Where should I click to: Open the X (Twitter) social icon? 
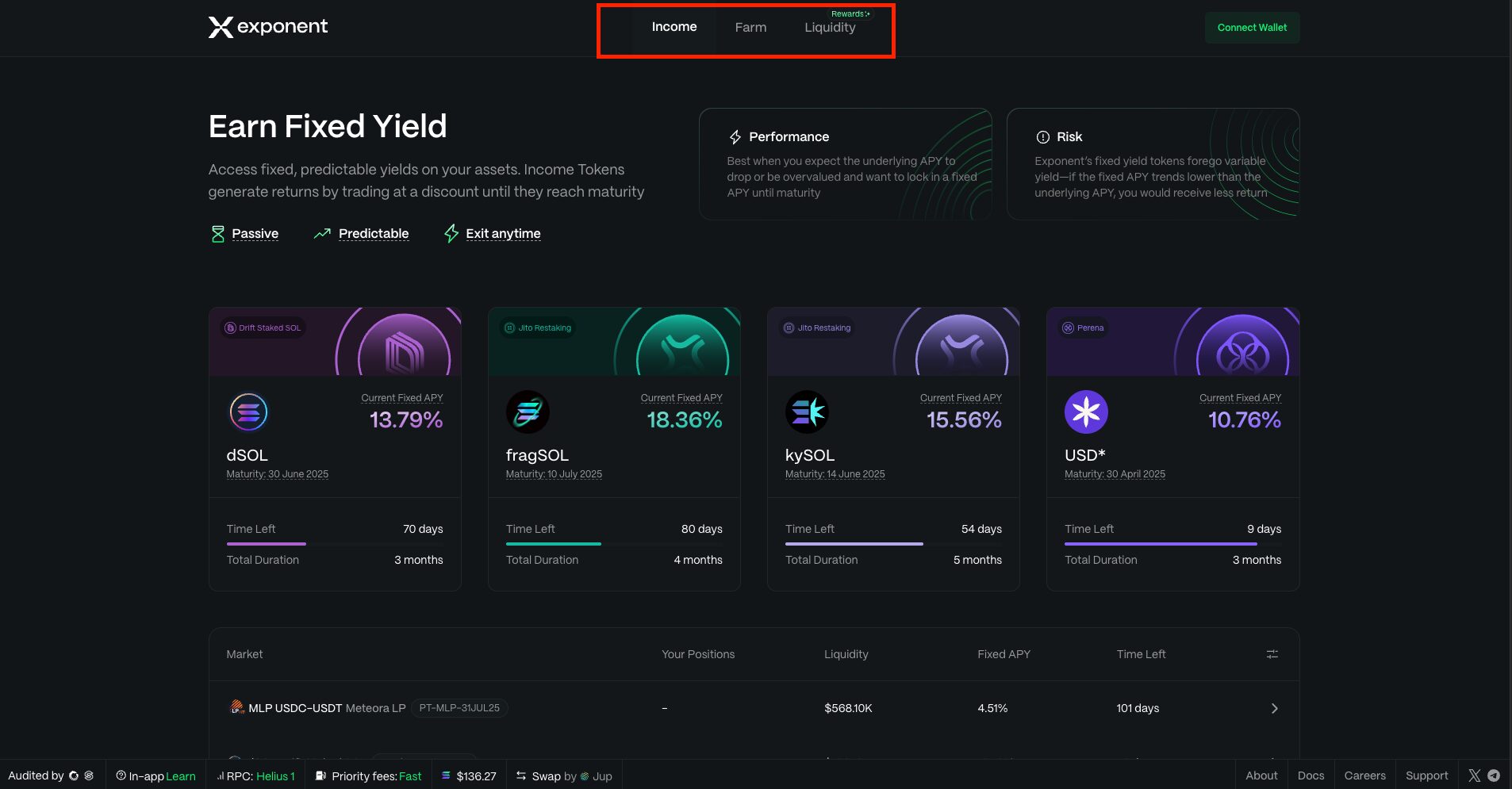pos(1475,776)
